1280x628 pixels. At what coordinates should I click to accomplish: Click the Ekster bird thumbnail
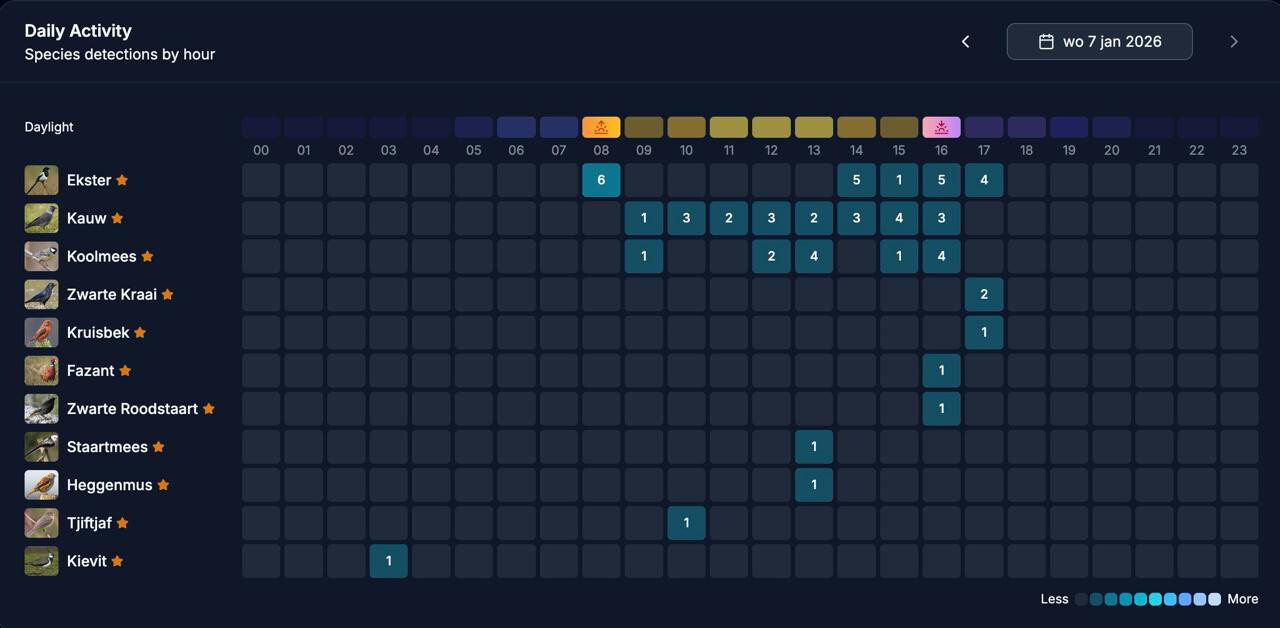(41, 181)
